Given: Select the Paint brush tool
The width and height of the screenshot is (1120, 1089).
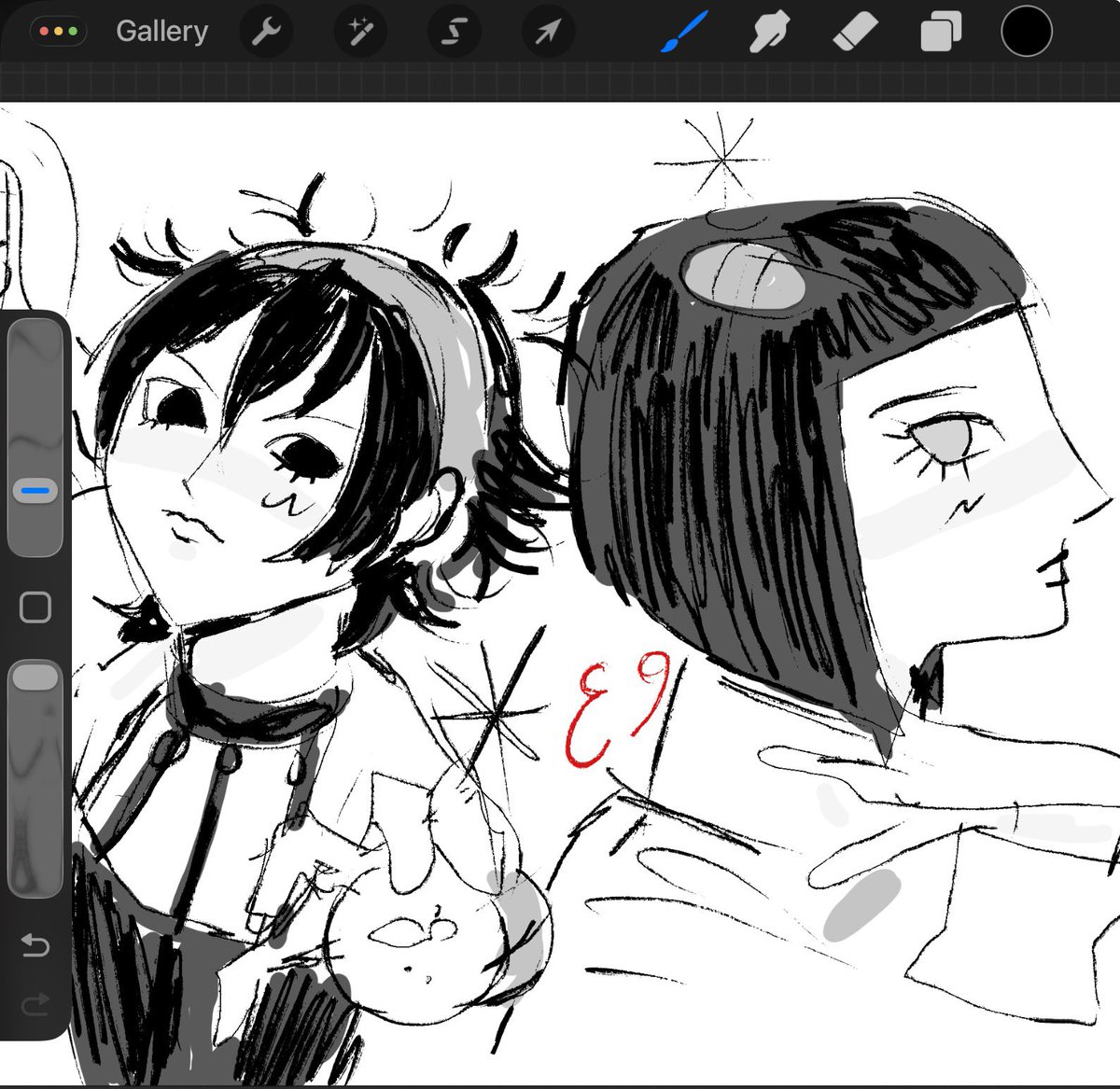Looking at the screenshot, I should coord(685,33).
